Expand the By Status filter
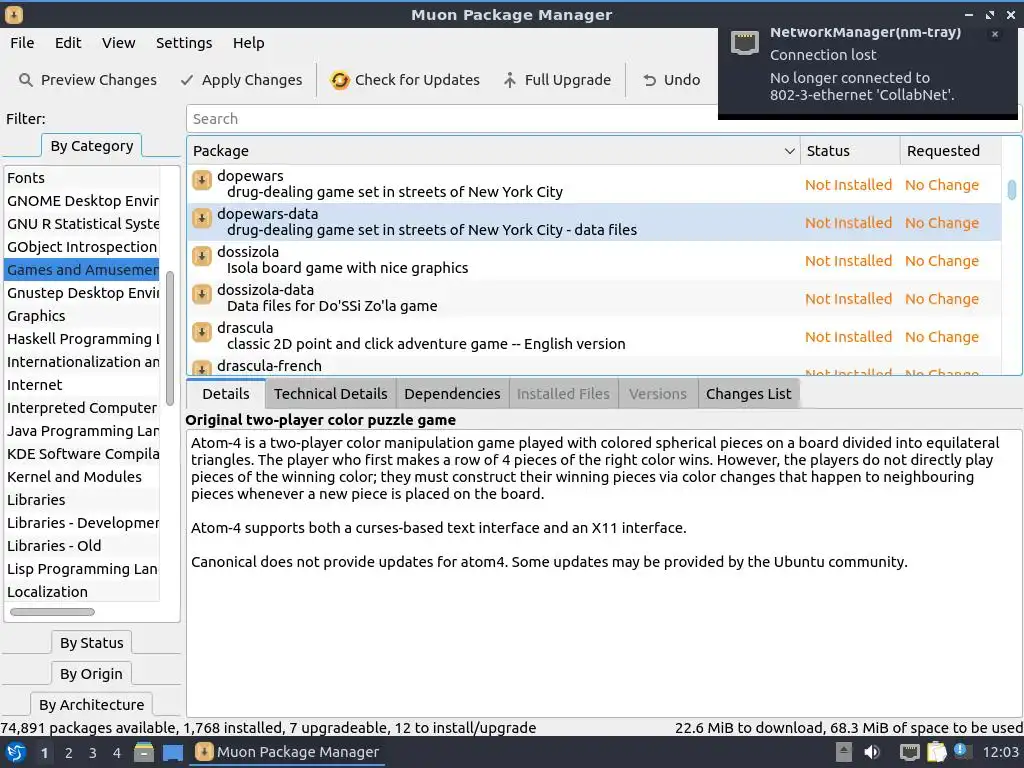1024x768 pixels. click(x=91, y=643)
